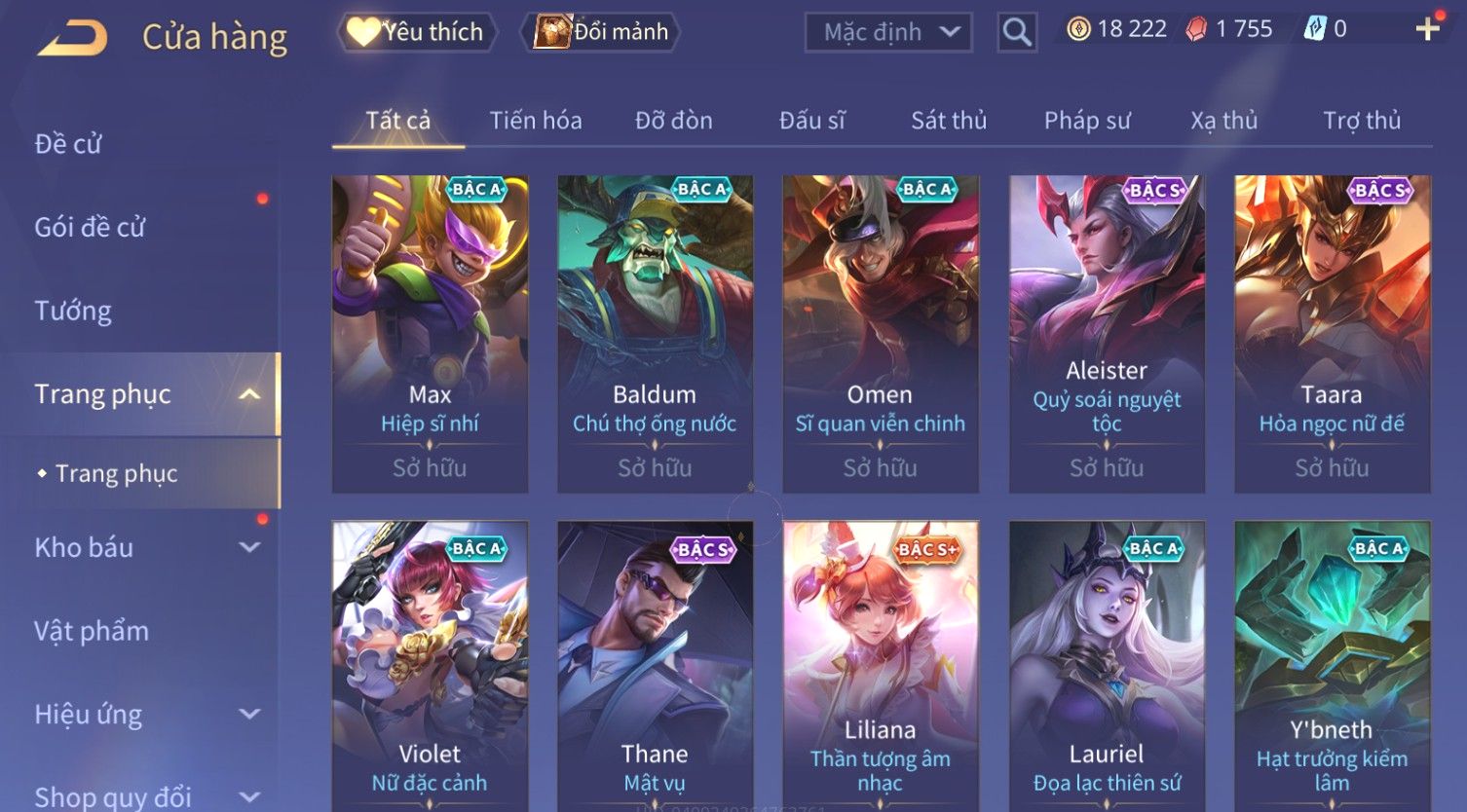Open Gói đề cử in the sidebar

(x=90, y=227)
